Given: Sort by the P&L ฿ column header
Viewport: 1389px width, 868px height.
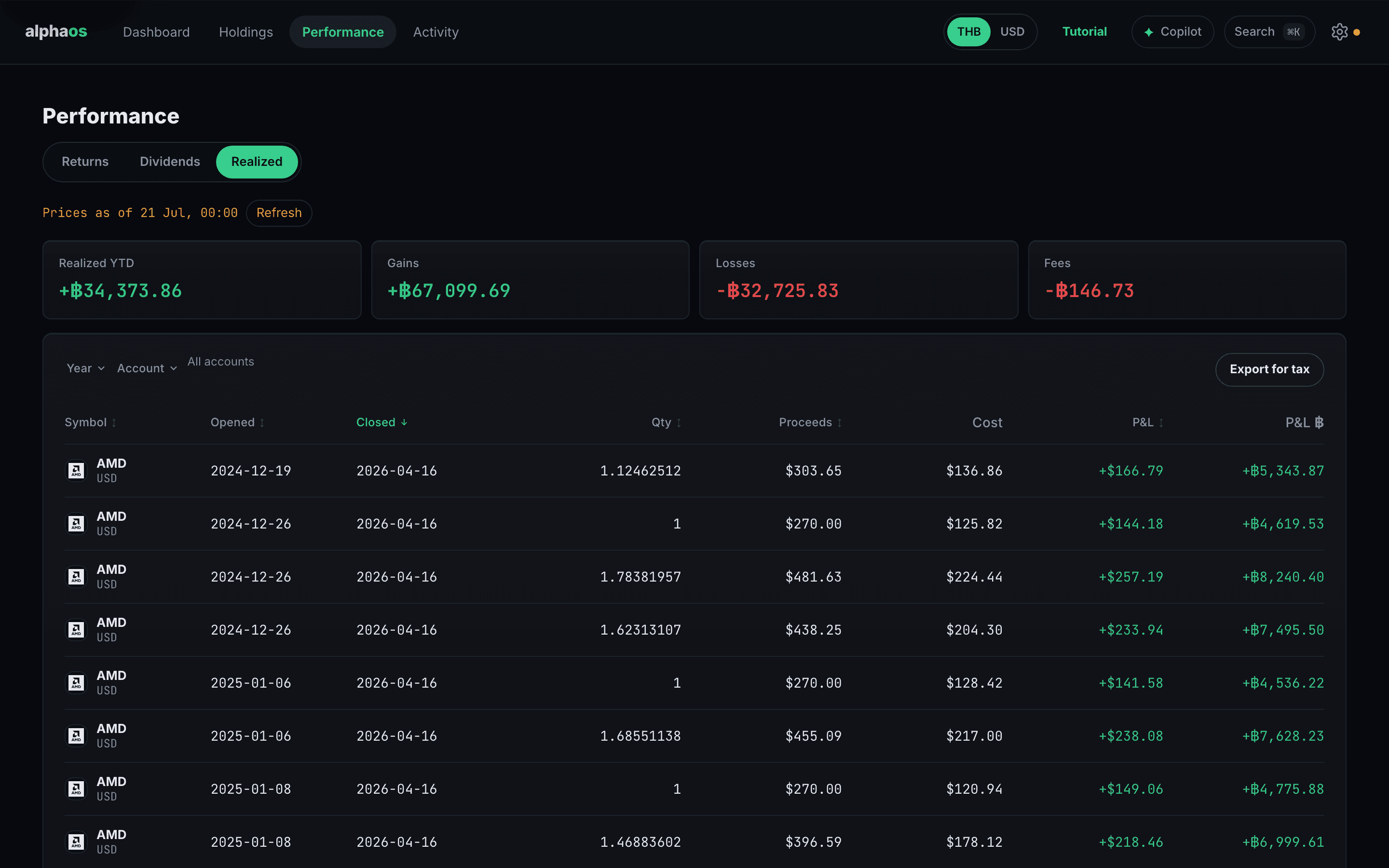Looking at the screenshot, I should pyautogui.click(x=1304, y=422).
